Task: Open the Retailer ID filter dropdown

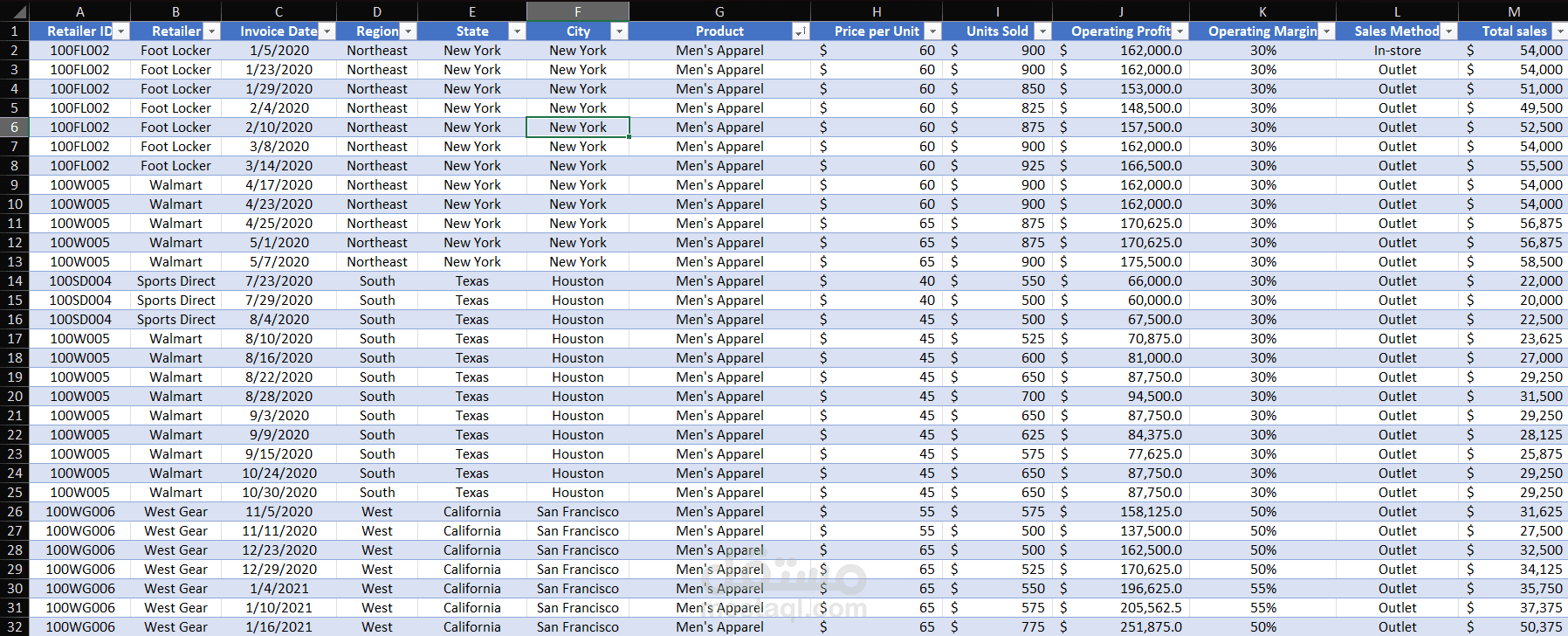Action: point(121,31)
